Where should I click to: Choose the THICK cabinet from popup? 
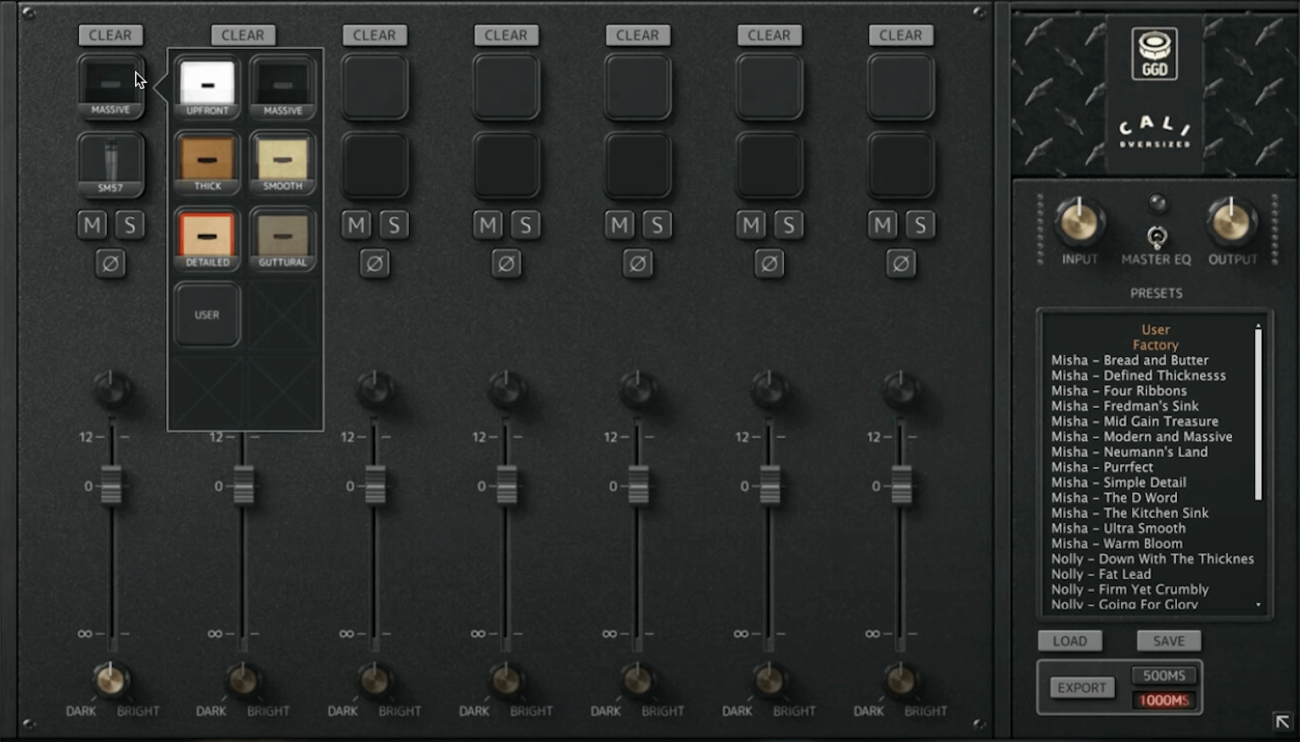click(x=207, y=160)
